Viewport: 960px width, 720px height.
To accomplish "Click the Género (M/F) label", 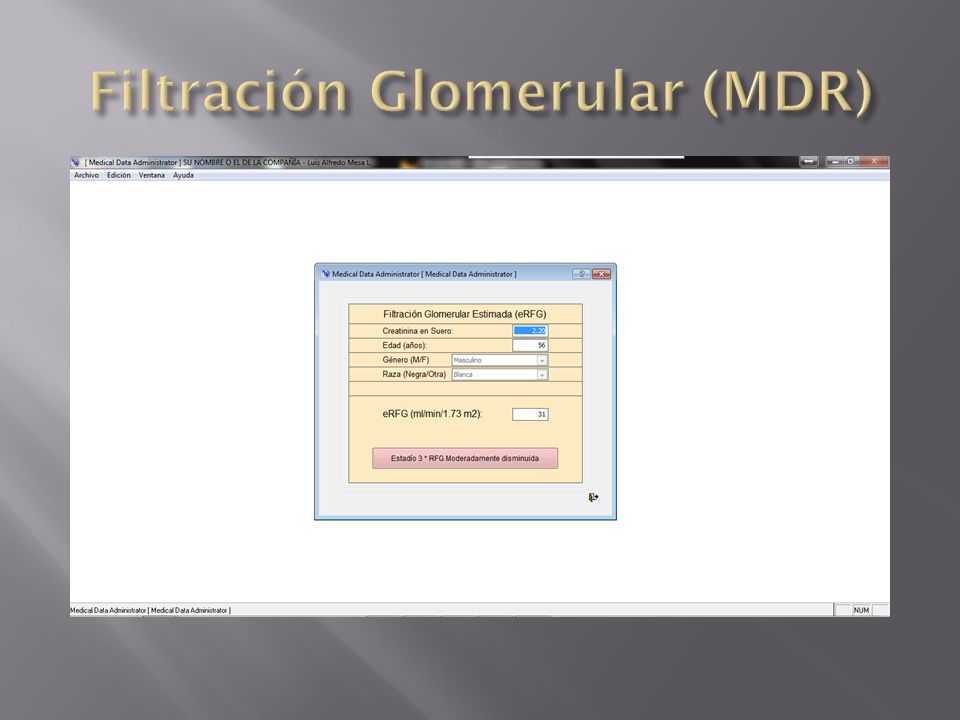I will click(x=405, y=360).
